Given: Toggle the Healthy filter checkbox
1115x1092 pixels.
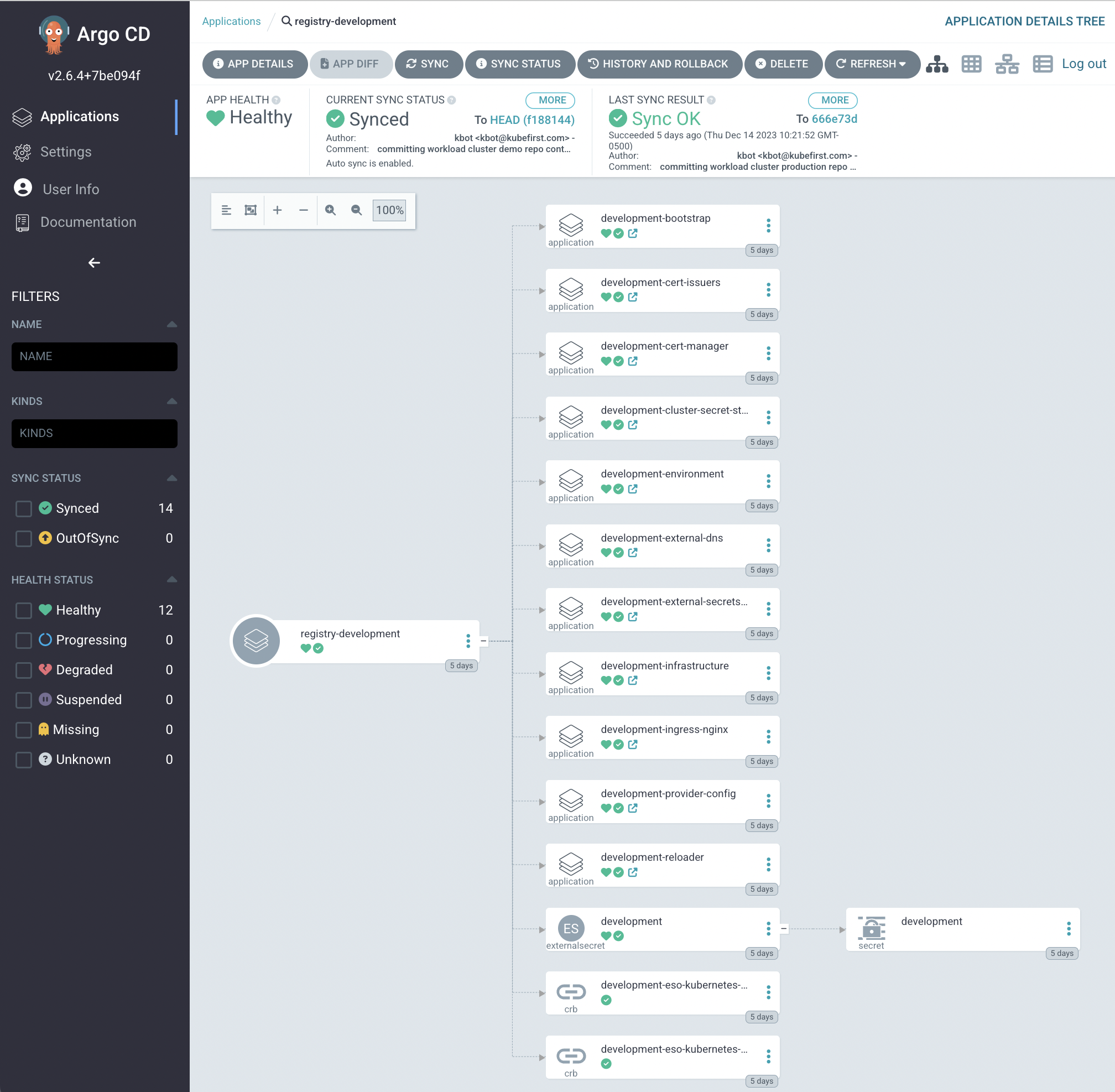Looking at the screenshot, I should (x=23, y=610).
